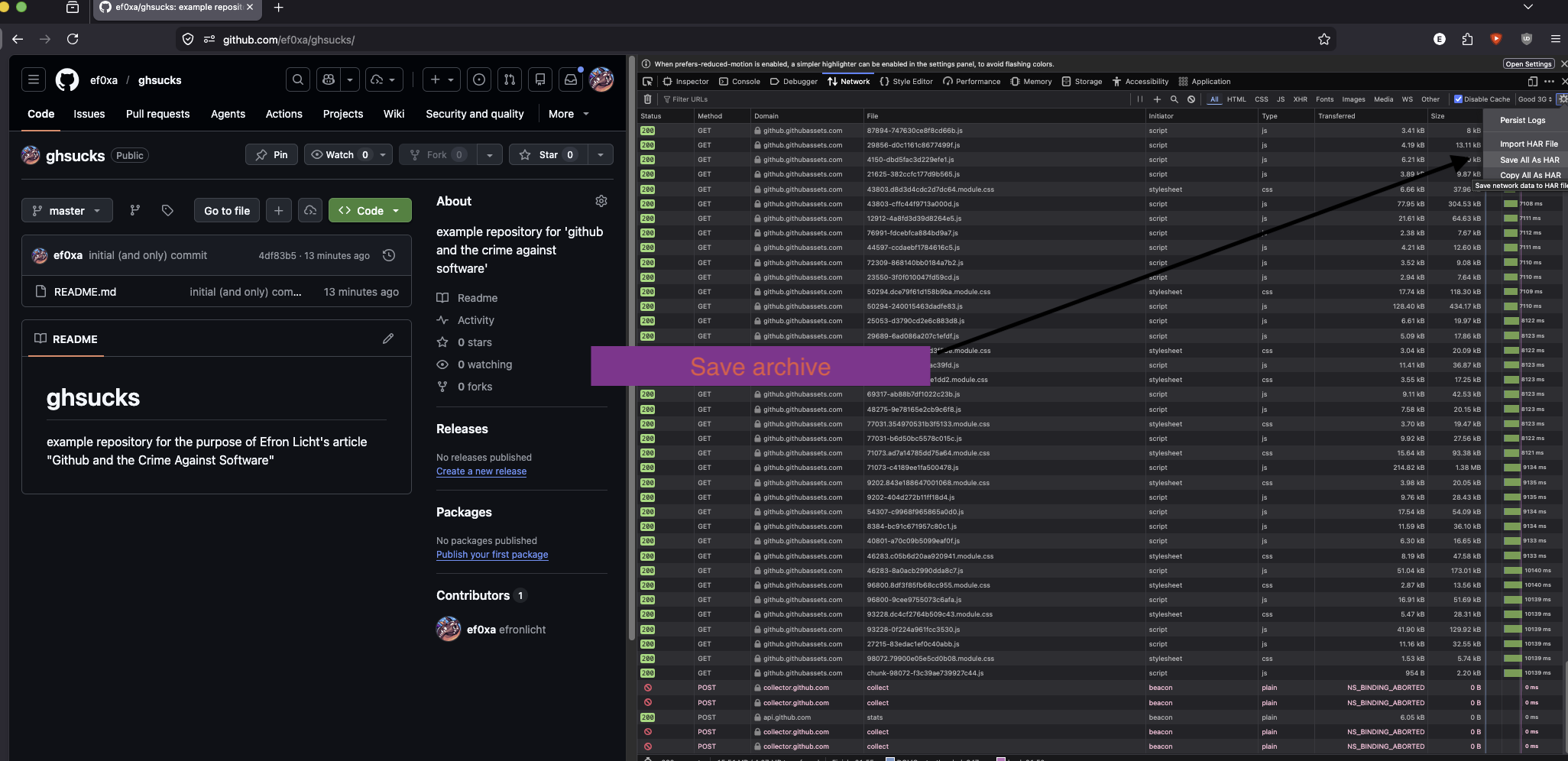Pin the ghsucks repository

click(271, 154)
